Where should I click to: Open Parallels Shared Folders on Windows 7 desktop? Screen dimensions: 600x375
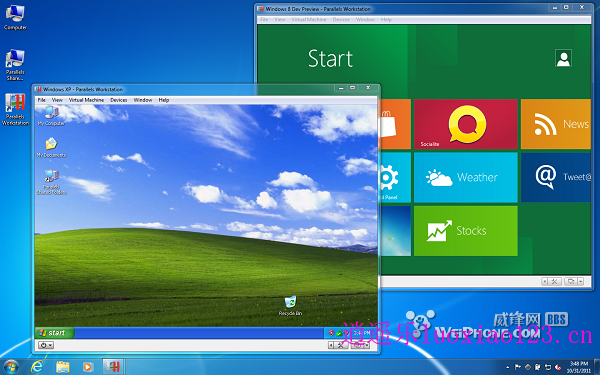pyautogui.click(x=15, y=65)
